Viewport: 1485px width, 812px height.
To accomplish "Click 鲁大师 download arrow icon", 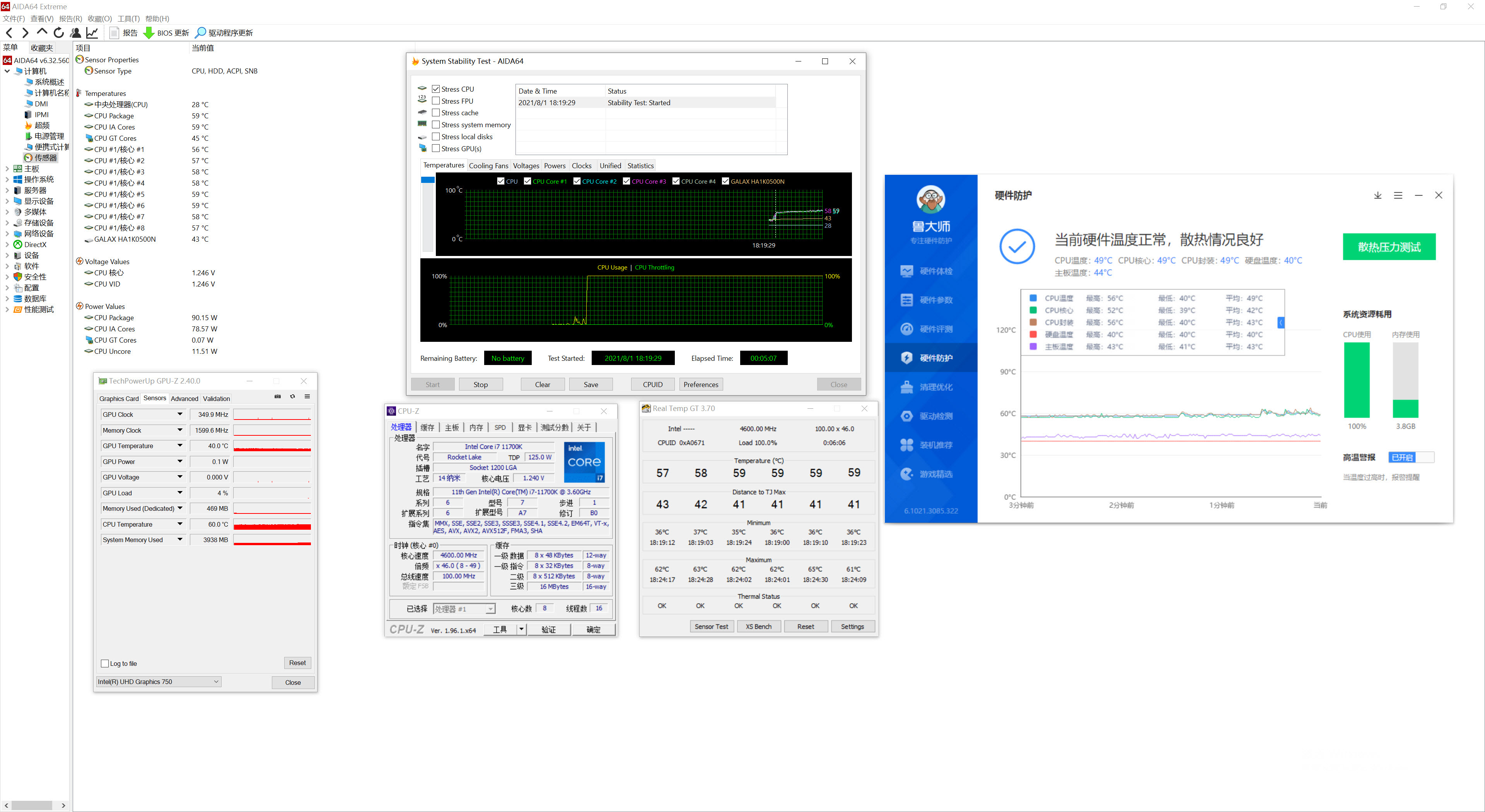I will [1377, 195].
